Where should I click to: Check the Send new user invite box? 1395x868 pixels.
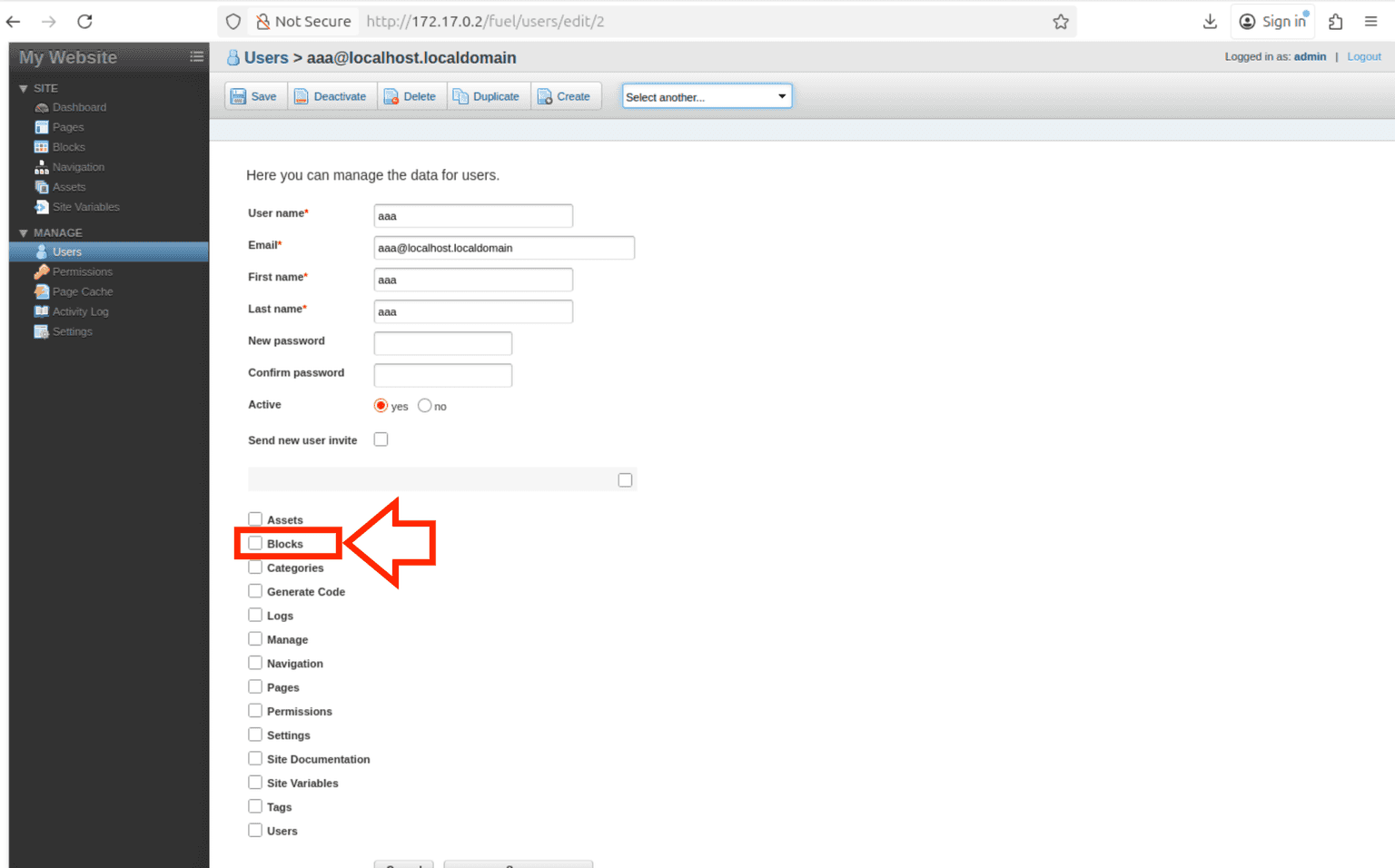coord(381,439)
